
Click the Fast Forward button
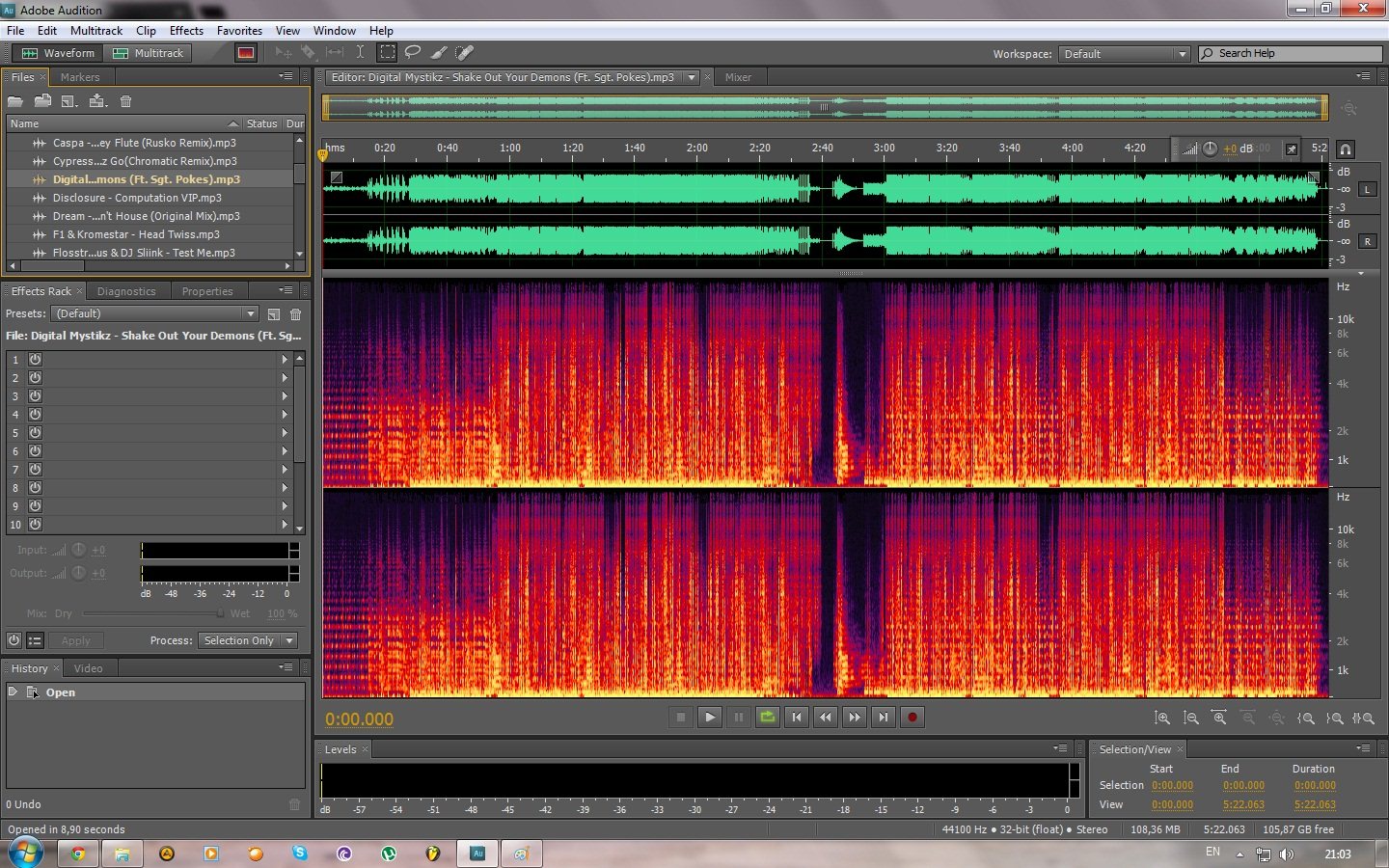tap(855, 718)
